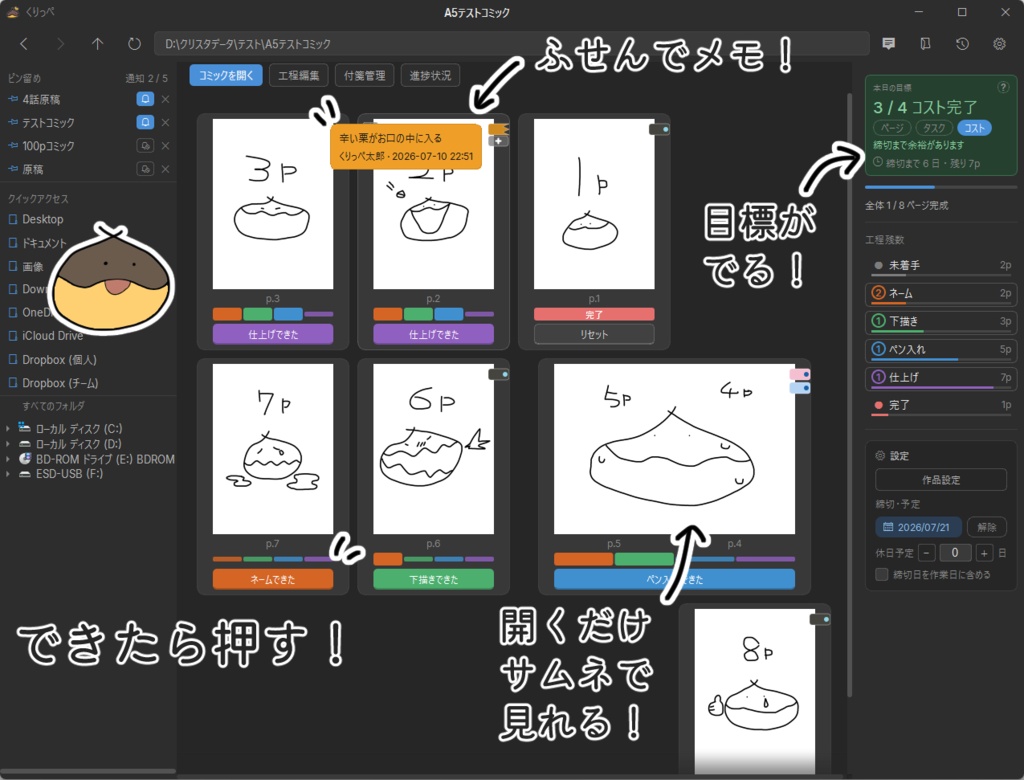
Task: Click the folder path address field
Action: 511,44
